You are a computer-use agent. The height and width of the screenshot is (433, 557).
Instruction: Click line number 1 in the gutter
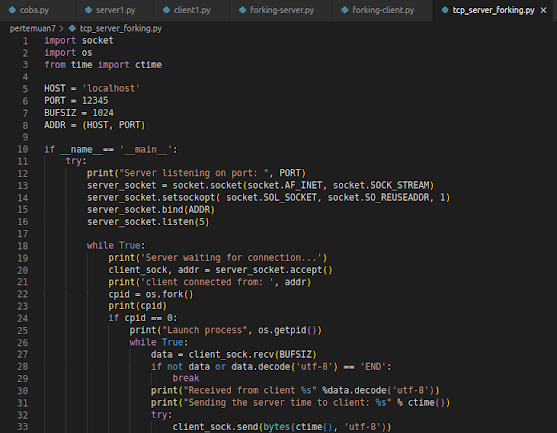pos(25,41)
